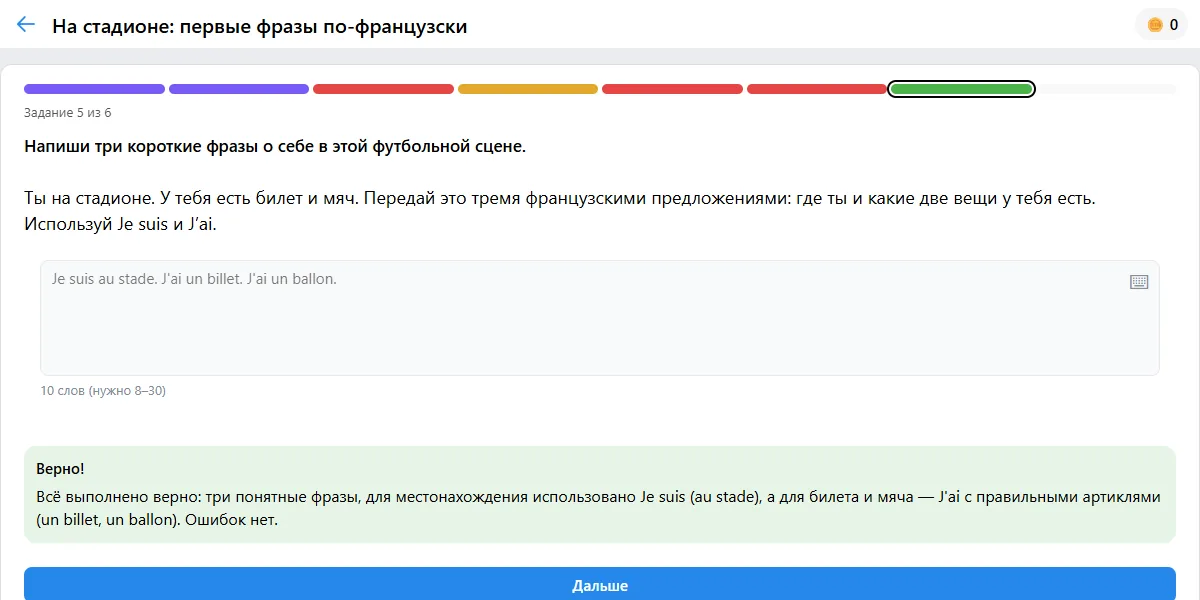The width and height of the screenshot is (1200, 600).
Task: Select the second purple progress segment
Action: [239, 89]
